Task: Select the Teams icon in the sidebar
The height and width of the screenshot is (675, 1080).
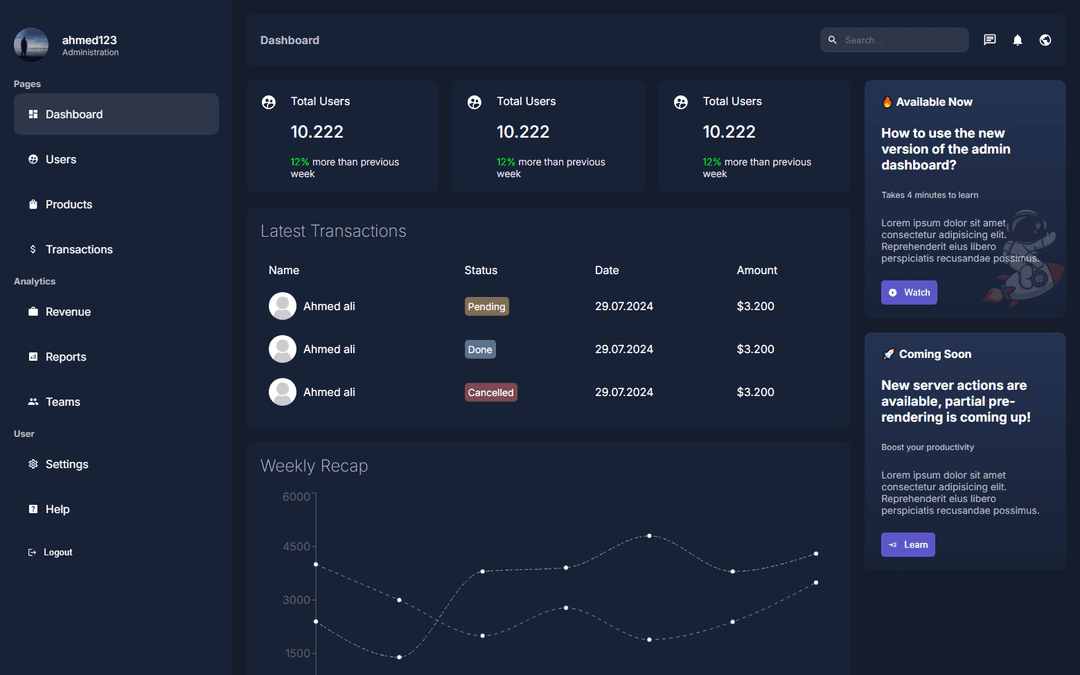Action: pyautogui.click(x=31, y=401)
